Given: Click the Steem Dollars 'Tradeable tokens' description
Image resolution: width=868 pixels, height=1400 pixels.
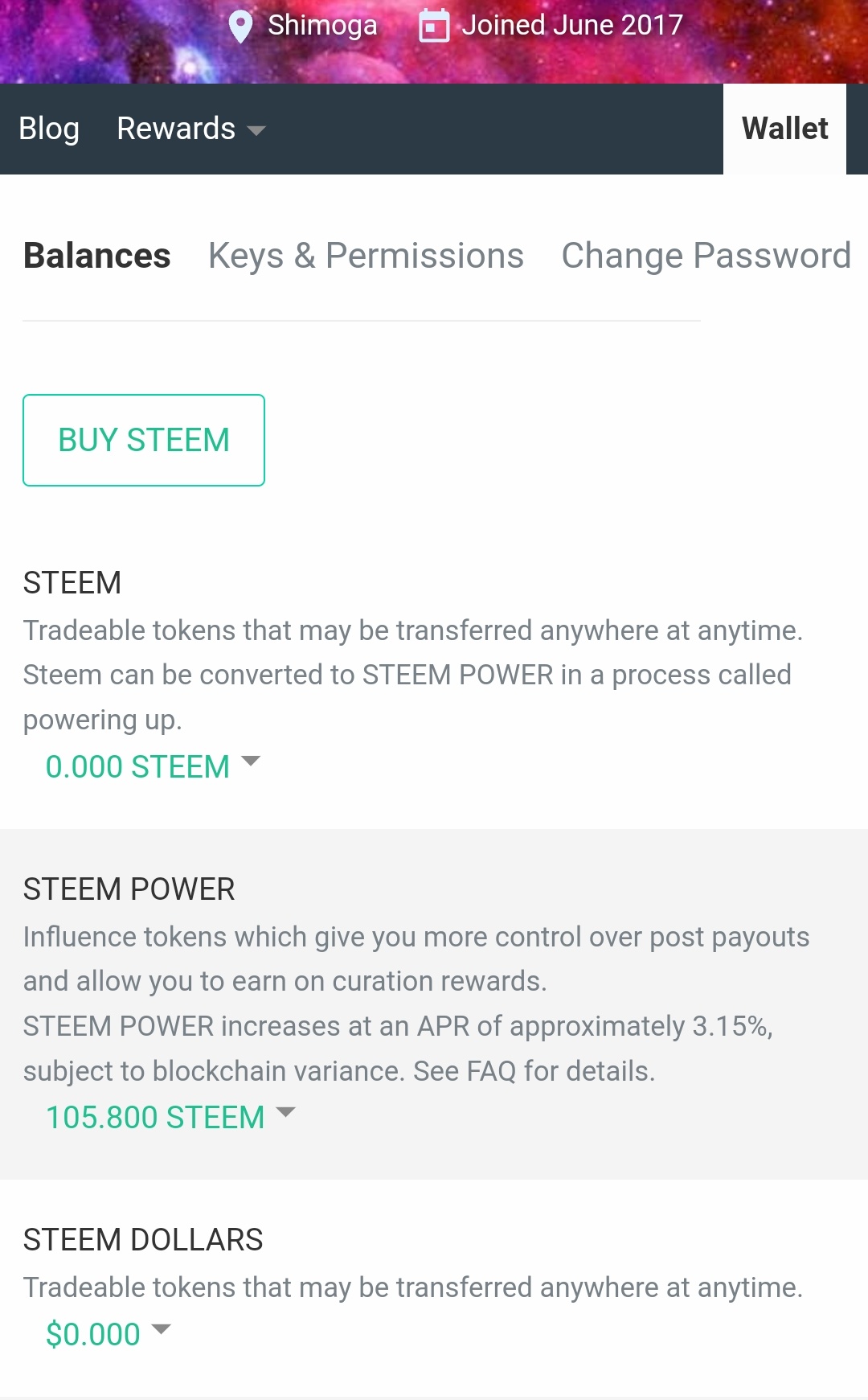Looking at the screenshot, I should (412, 1287).
